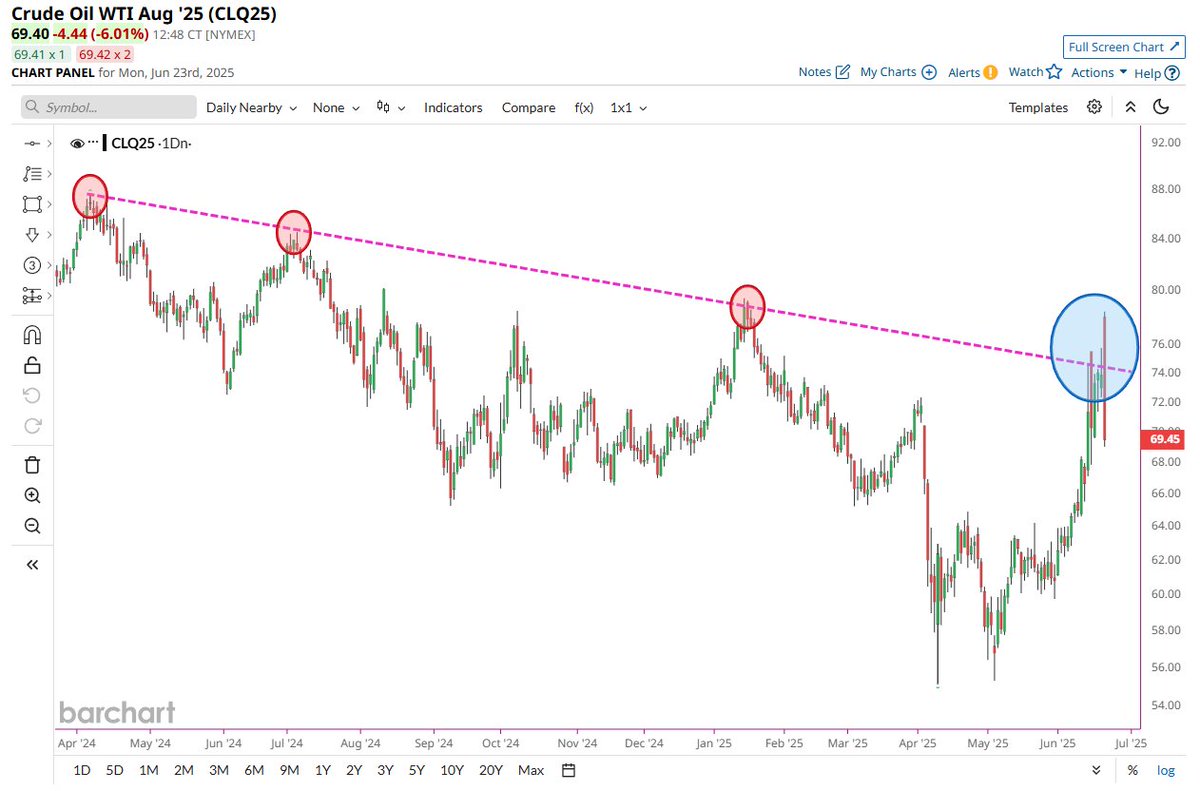Click the trash icon to delete drawings
This screenshot has height=791, width=1200.
coord(31,464)
